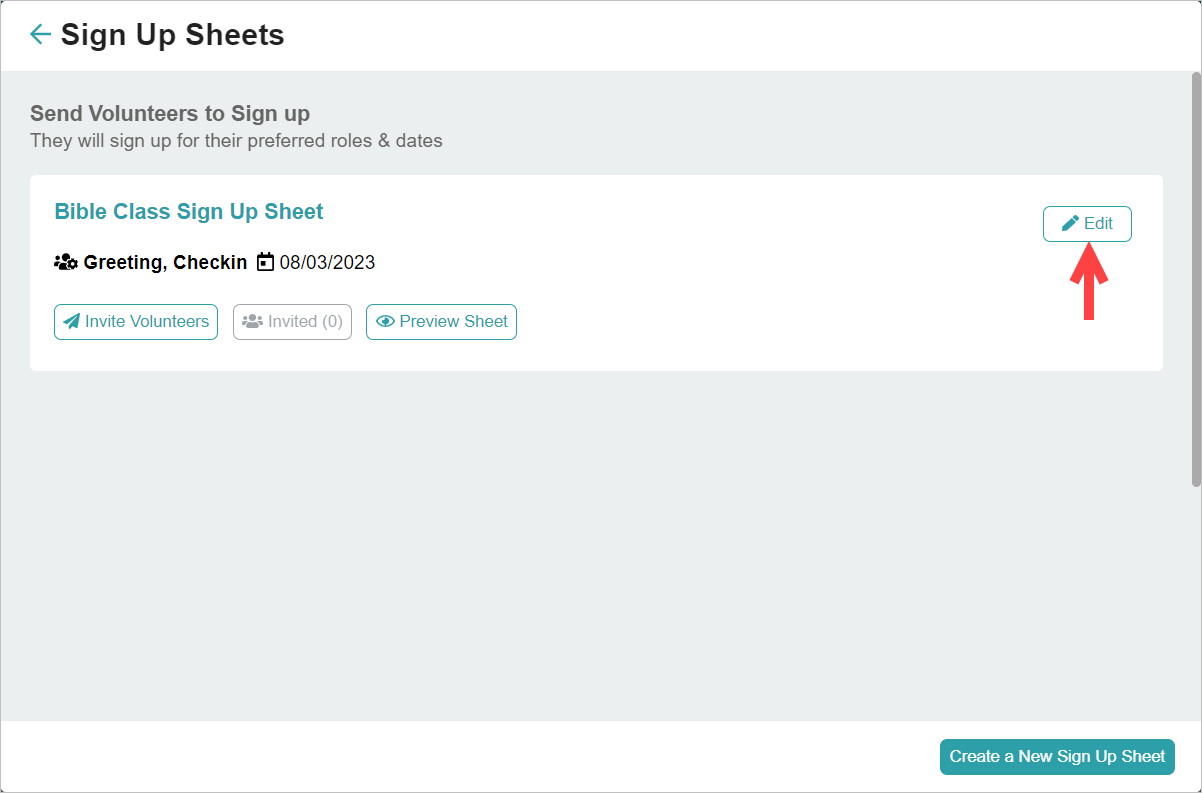The image size is (1202, 793).
Task: Select the Invited (0) button label
Action: 305,322
